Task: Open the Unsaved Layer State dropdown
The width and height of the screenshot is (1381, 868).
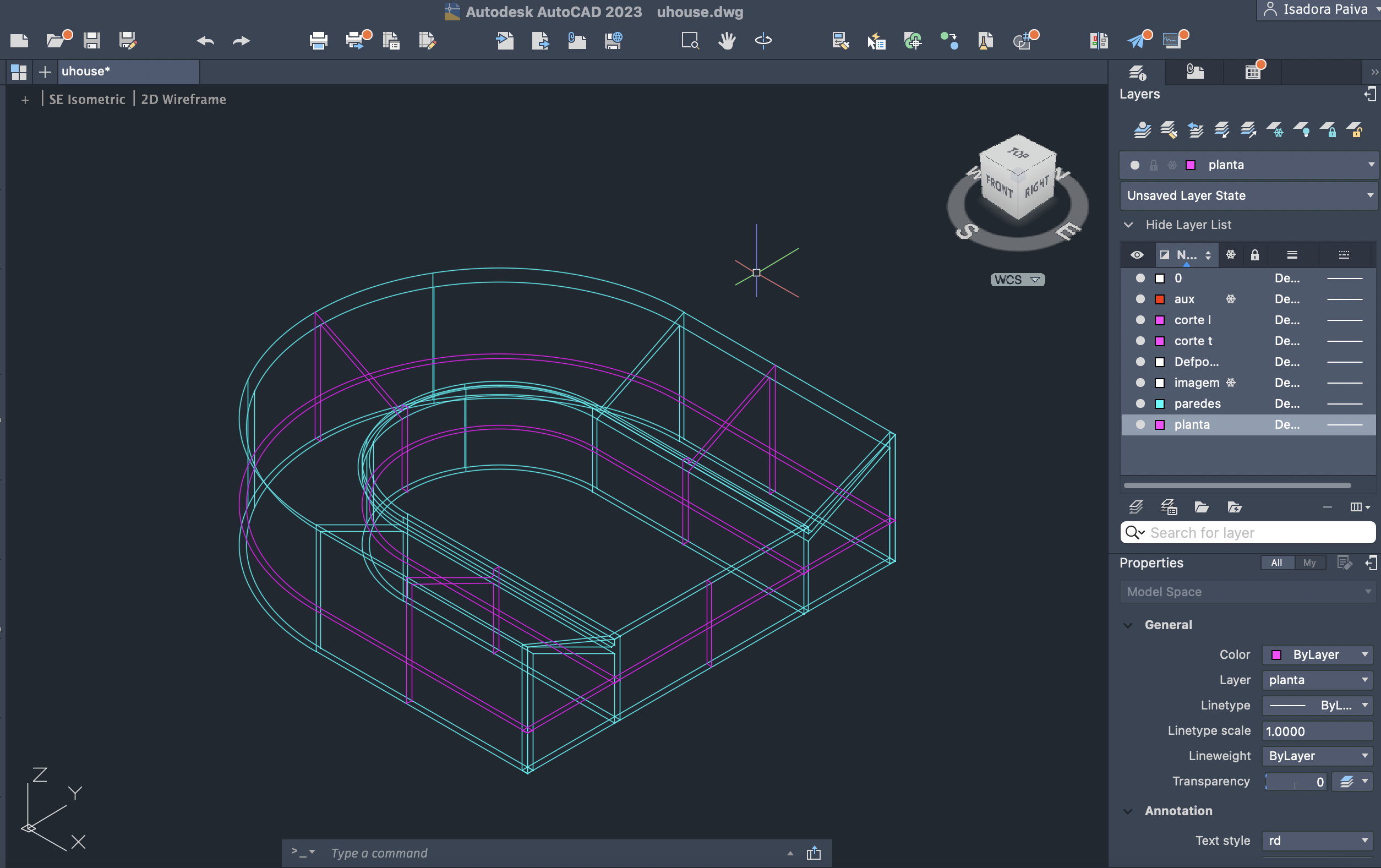Action: (1371, 195)
